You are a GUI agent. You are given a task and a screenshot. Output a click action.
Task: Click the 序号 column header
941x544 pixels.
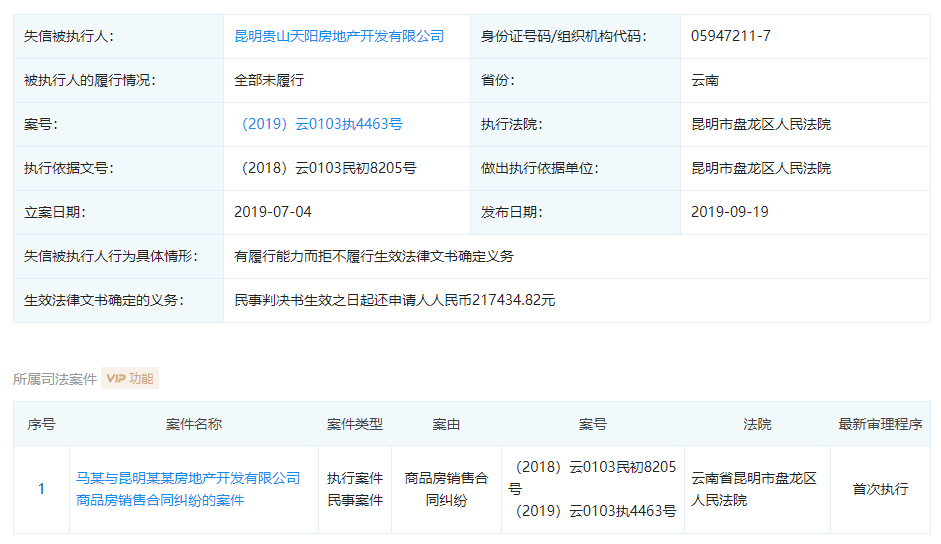coord(41,424)
